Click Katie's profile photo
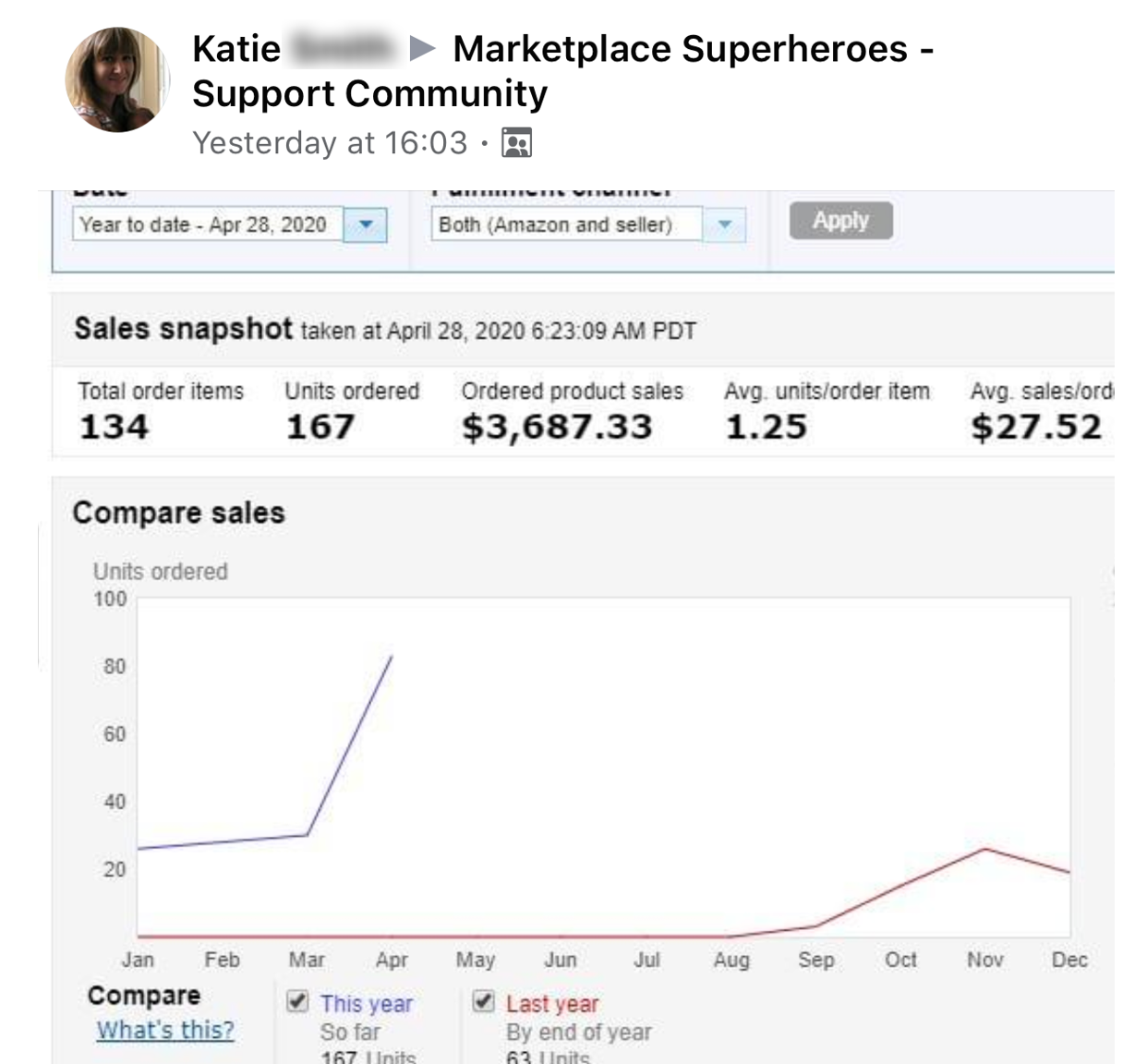1147x1064 pixels. click(x=117, y=79)
